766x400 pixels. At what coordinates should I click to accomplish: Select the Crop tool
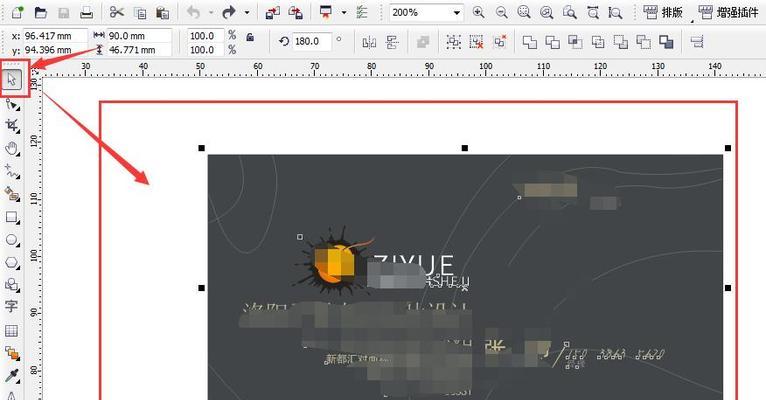pos(12,125)
